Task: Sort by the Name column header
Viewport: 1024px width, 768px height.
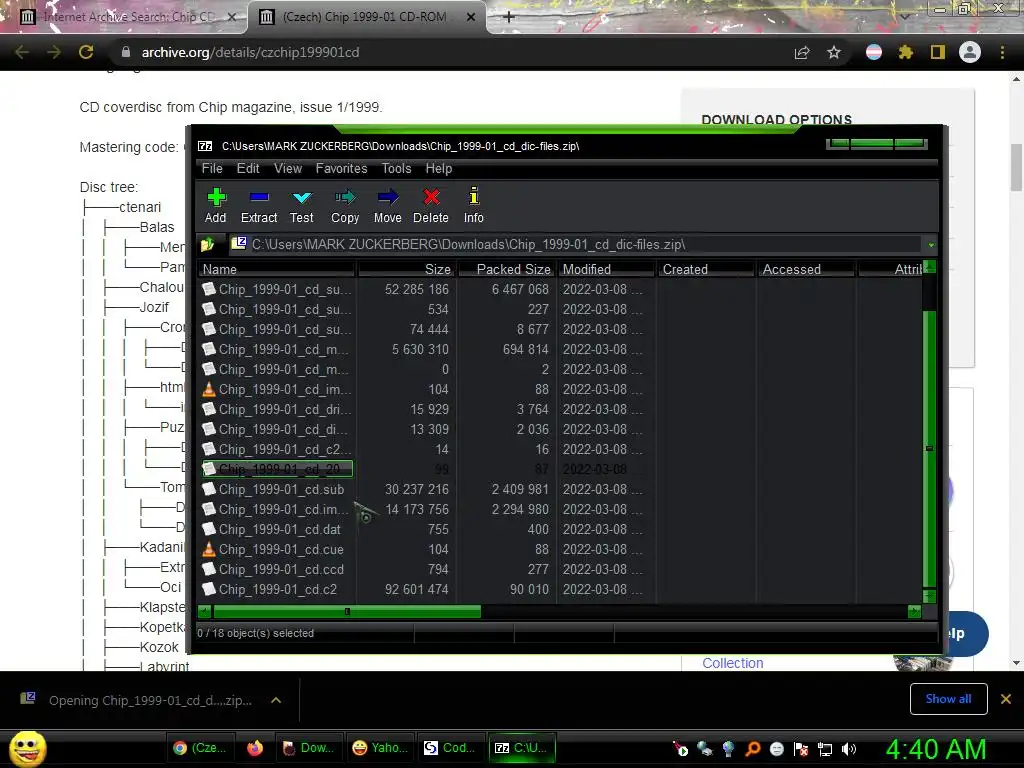Action: (x=276, y=269)
